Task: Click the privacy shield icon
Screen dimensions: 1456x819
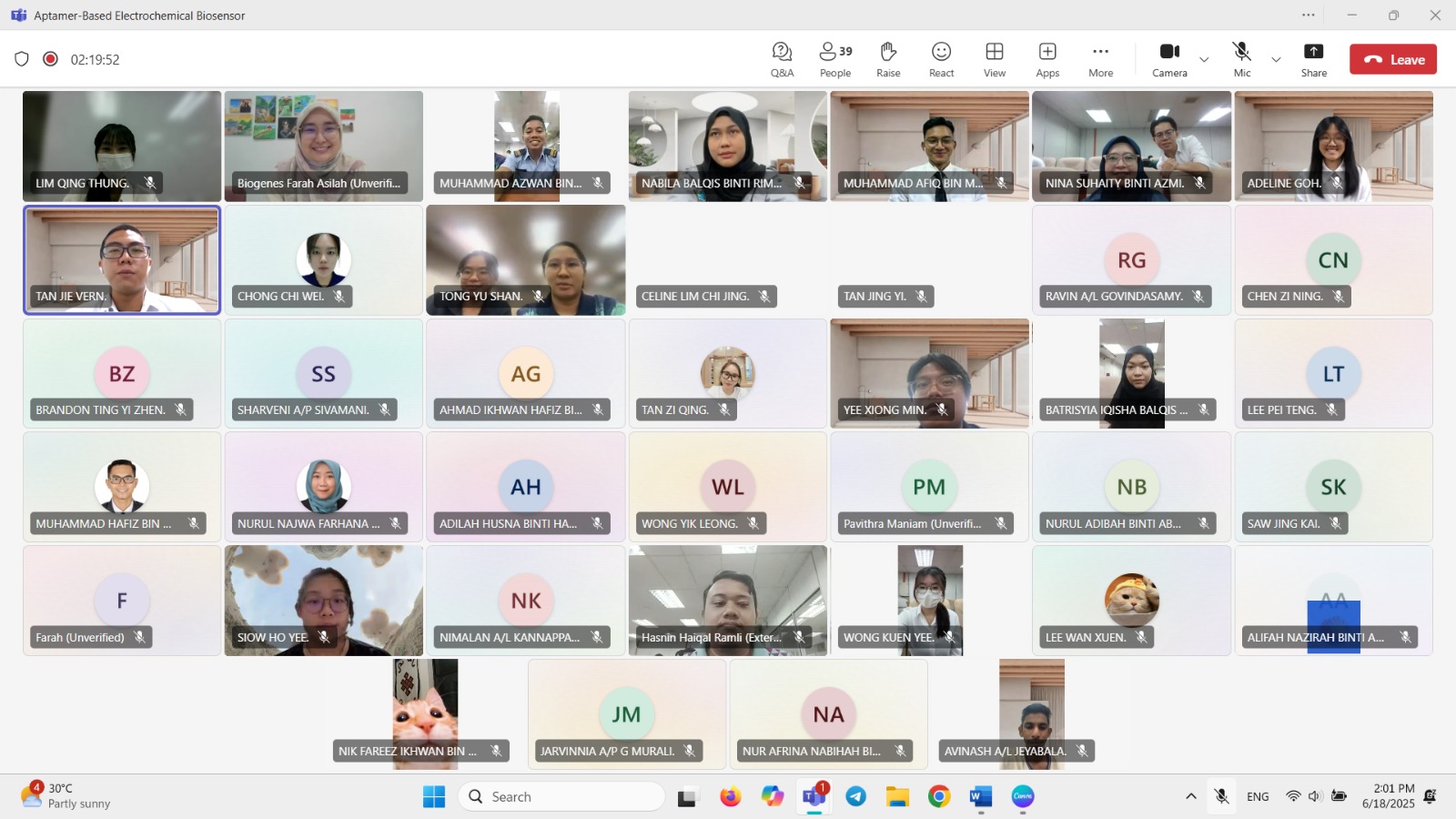Action: [x=22, y=59]
